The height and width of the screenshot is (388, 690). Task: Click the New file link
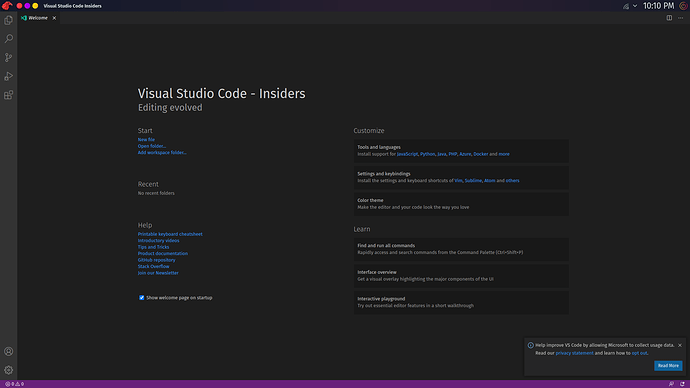click(x=146, y=139)
